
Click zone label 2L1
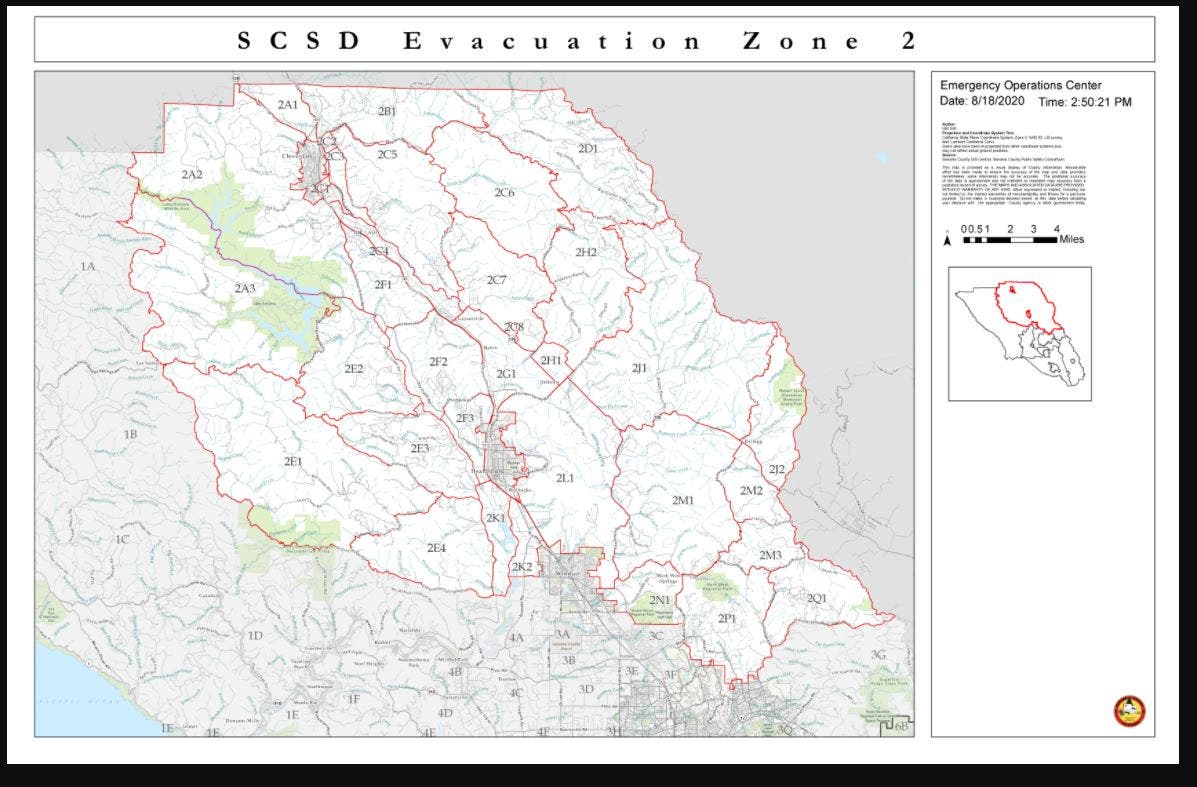[565, 478]
